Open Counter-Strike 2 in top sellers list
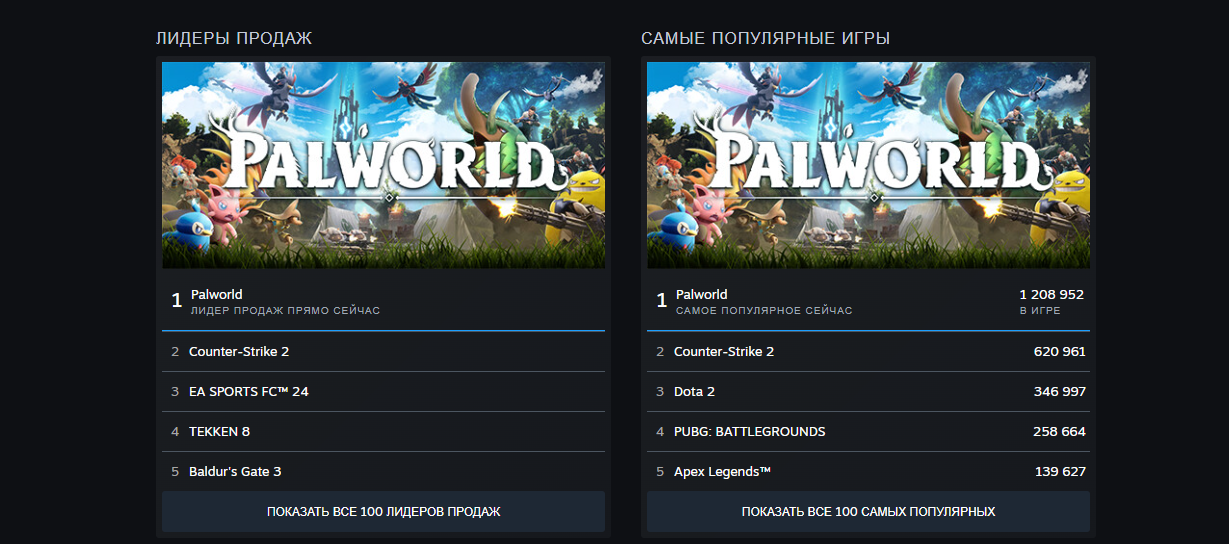 [x=383, y=352]
